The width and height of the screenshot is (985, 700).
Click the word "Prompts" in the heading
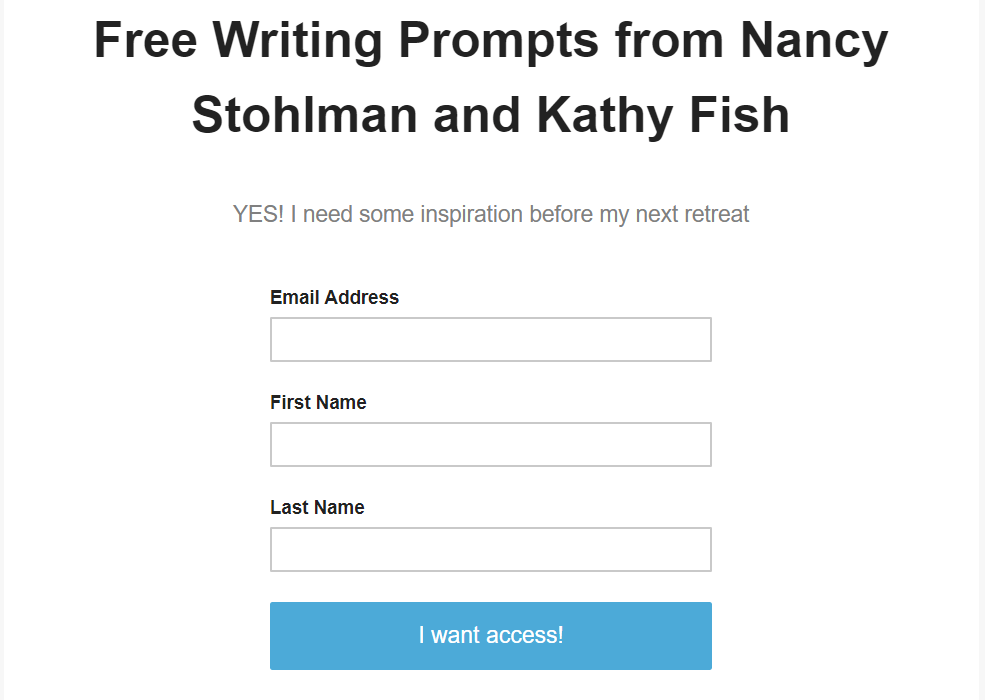coord(498,42)
